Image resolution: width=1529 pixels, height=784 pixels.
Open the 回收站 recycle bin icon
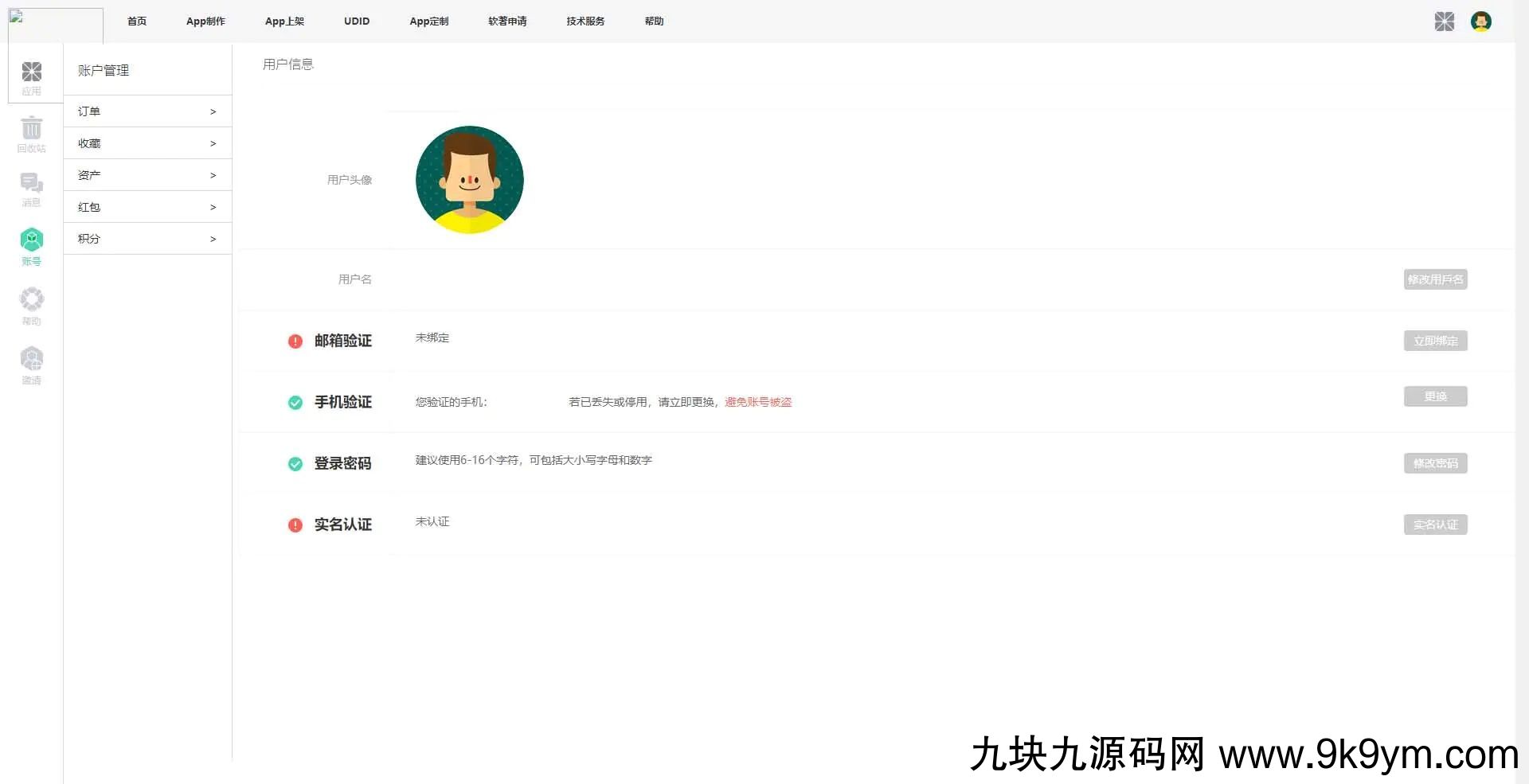coord(32,133)
